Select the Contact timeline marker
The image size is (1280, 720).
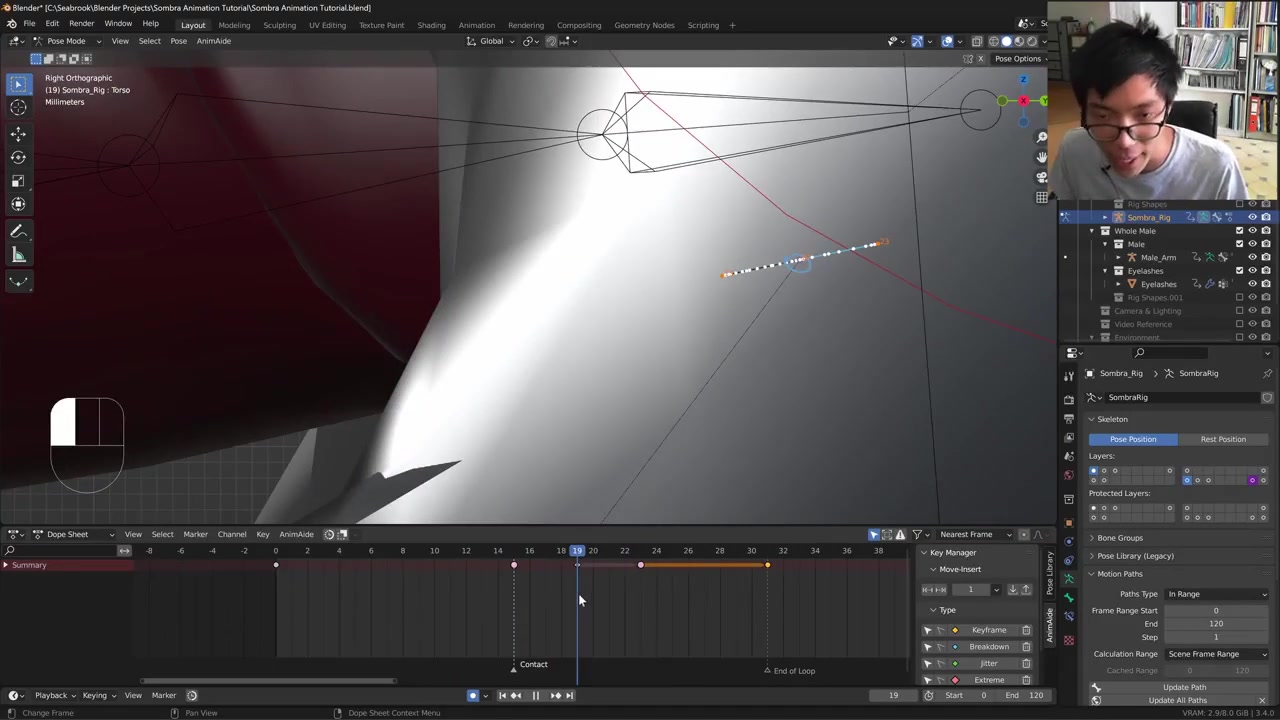[x=514, y=666]
